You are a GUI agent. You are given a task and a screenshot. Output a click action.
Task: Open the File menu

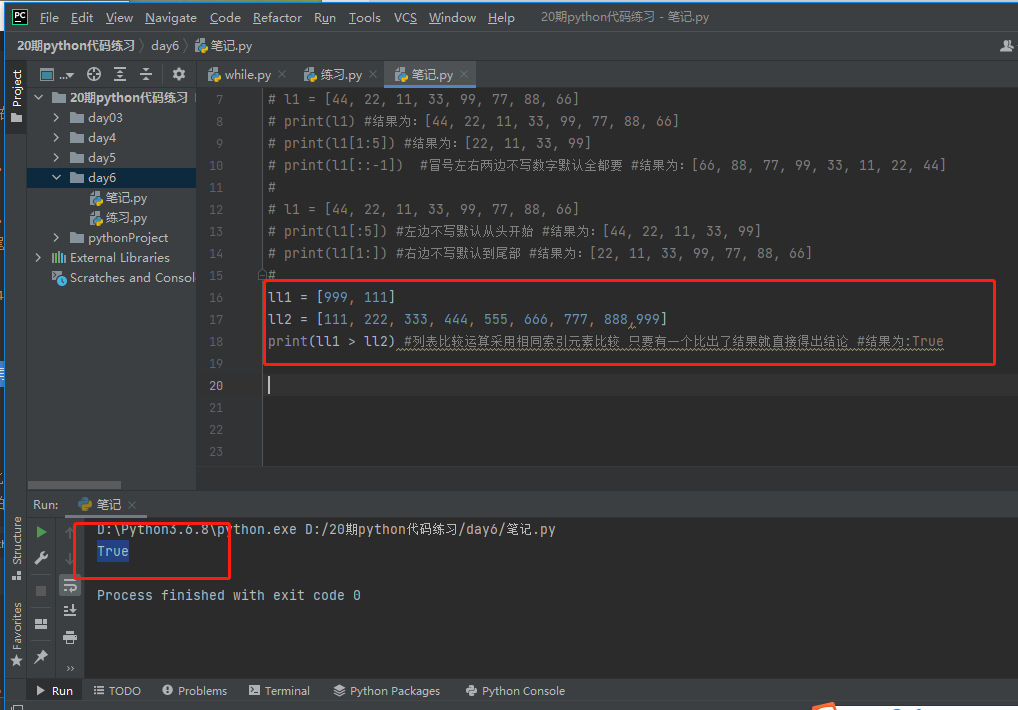click(x=49, y=18)
